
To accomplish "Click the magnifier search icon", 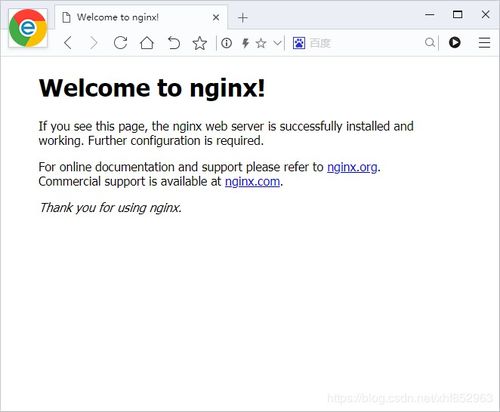I will pos(430,43).
